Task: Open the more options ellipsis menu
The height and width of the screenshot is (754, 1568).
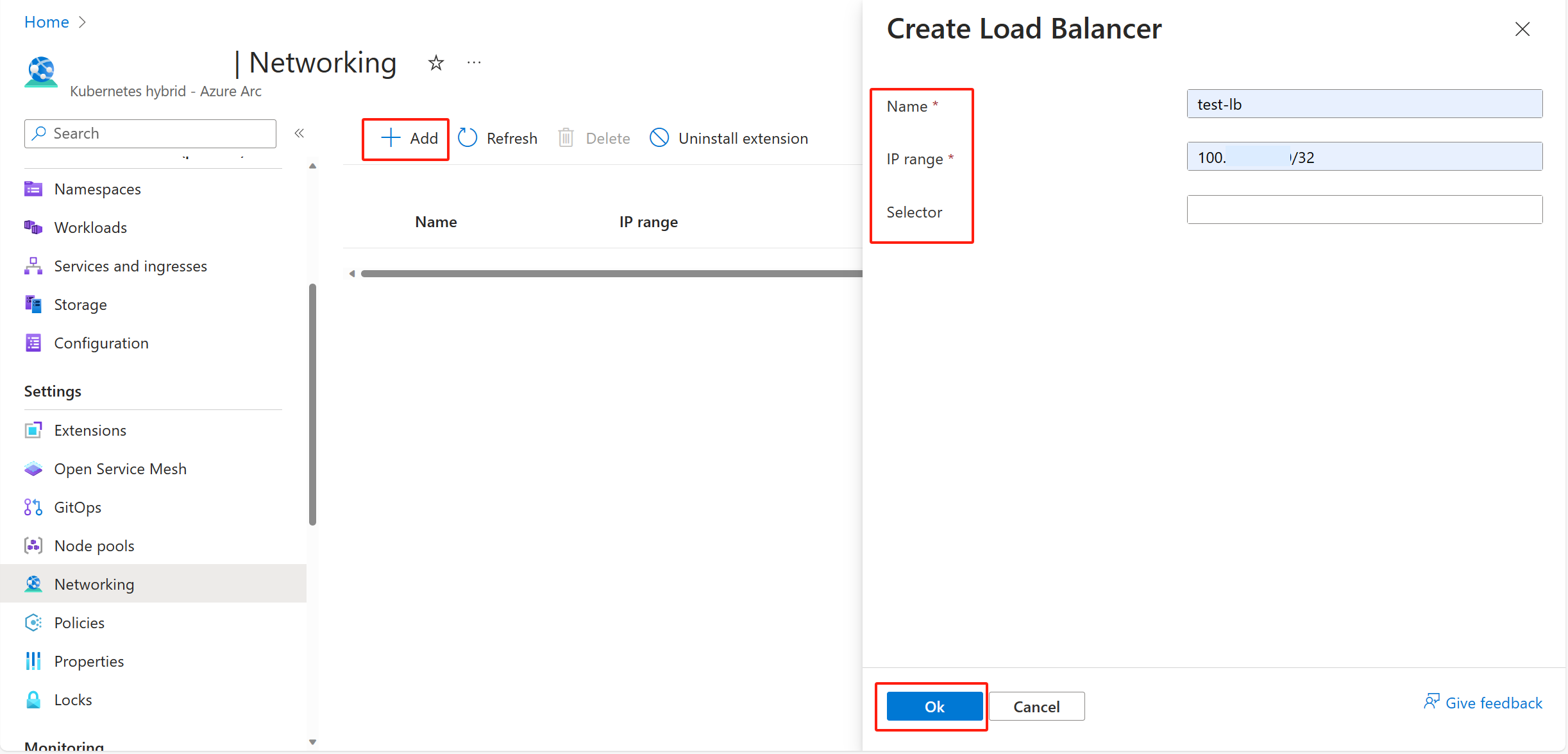Action: [x=474, y=63]
